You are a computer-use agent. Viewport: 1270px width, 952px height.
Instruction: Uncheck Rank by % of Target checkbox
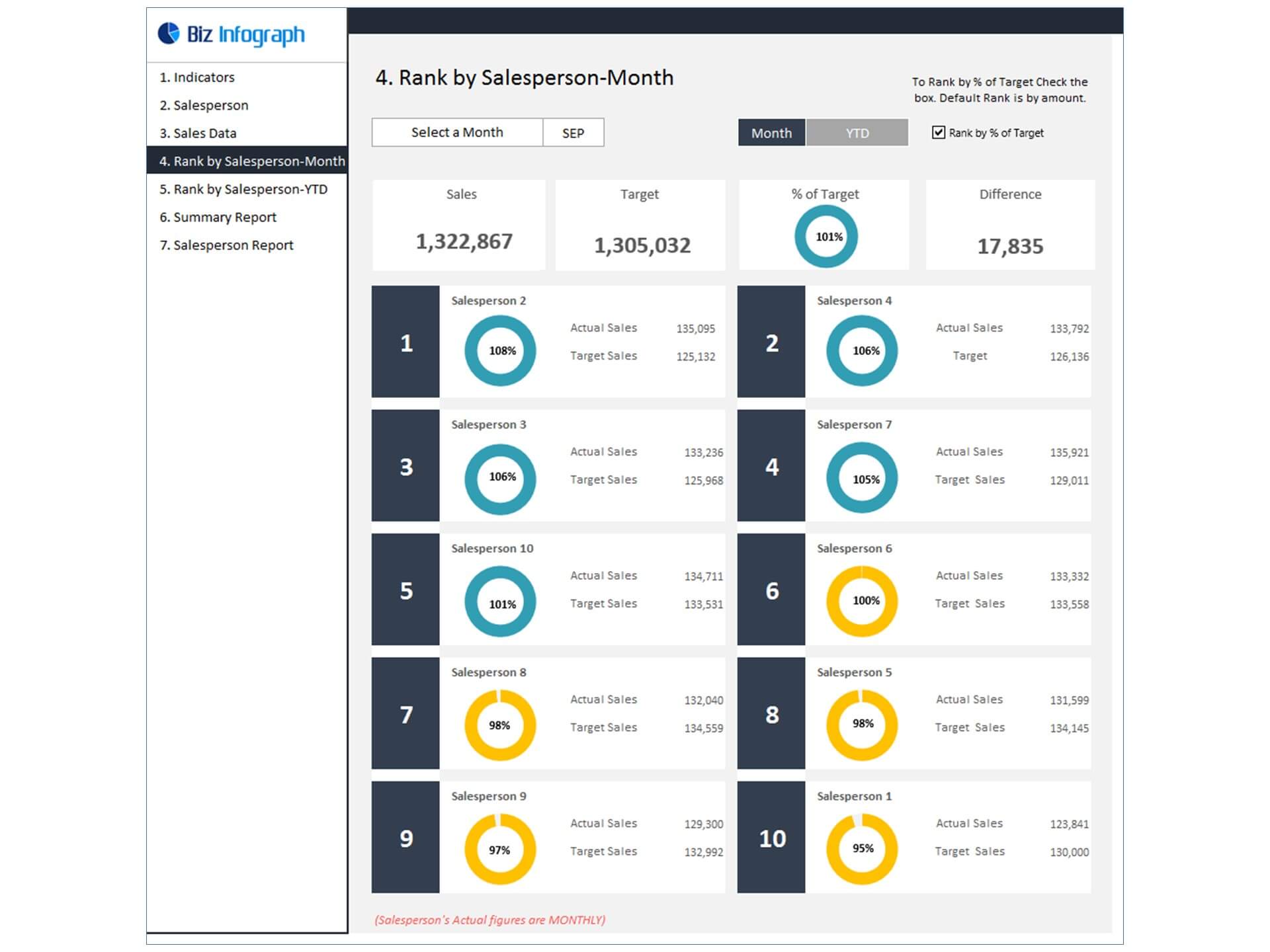point(938,132)
